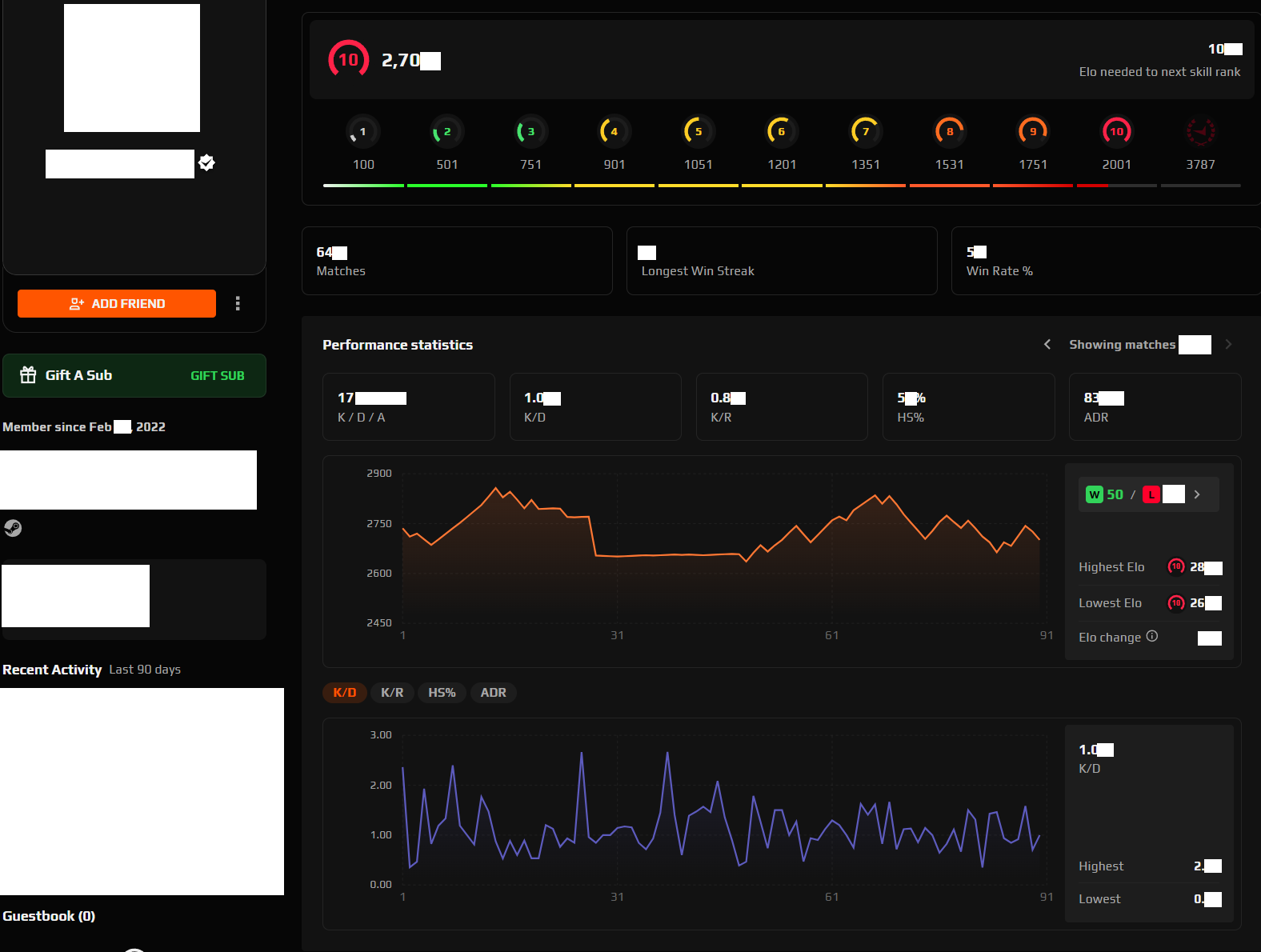Switch chart to K/R stat

[392, 693]
